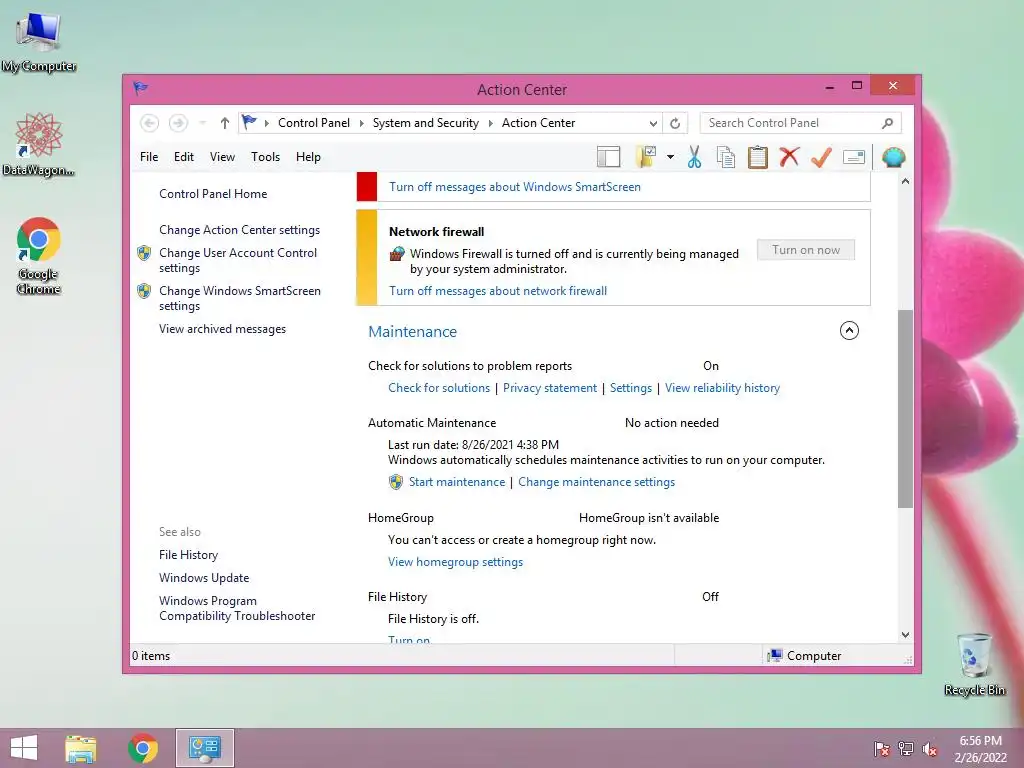Open the Recycle Bin desktop icon
1024x768 pixels.
[974, 664]
